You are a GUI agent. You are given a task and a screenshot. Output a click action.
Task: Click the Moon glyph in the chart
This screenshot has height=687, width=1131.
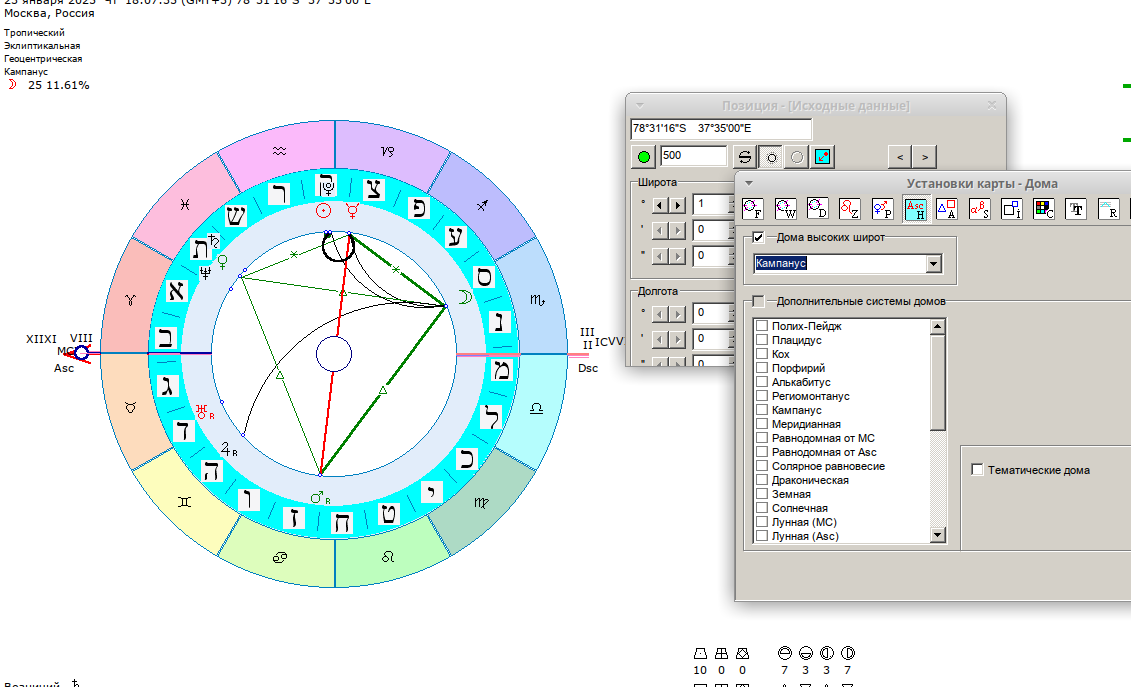tap(466, 297)
